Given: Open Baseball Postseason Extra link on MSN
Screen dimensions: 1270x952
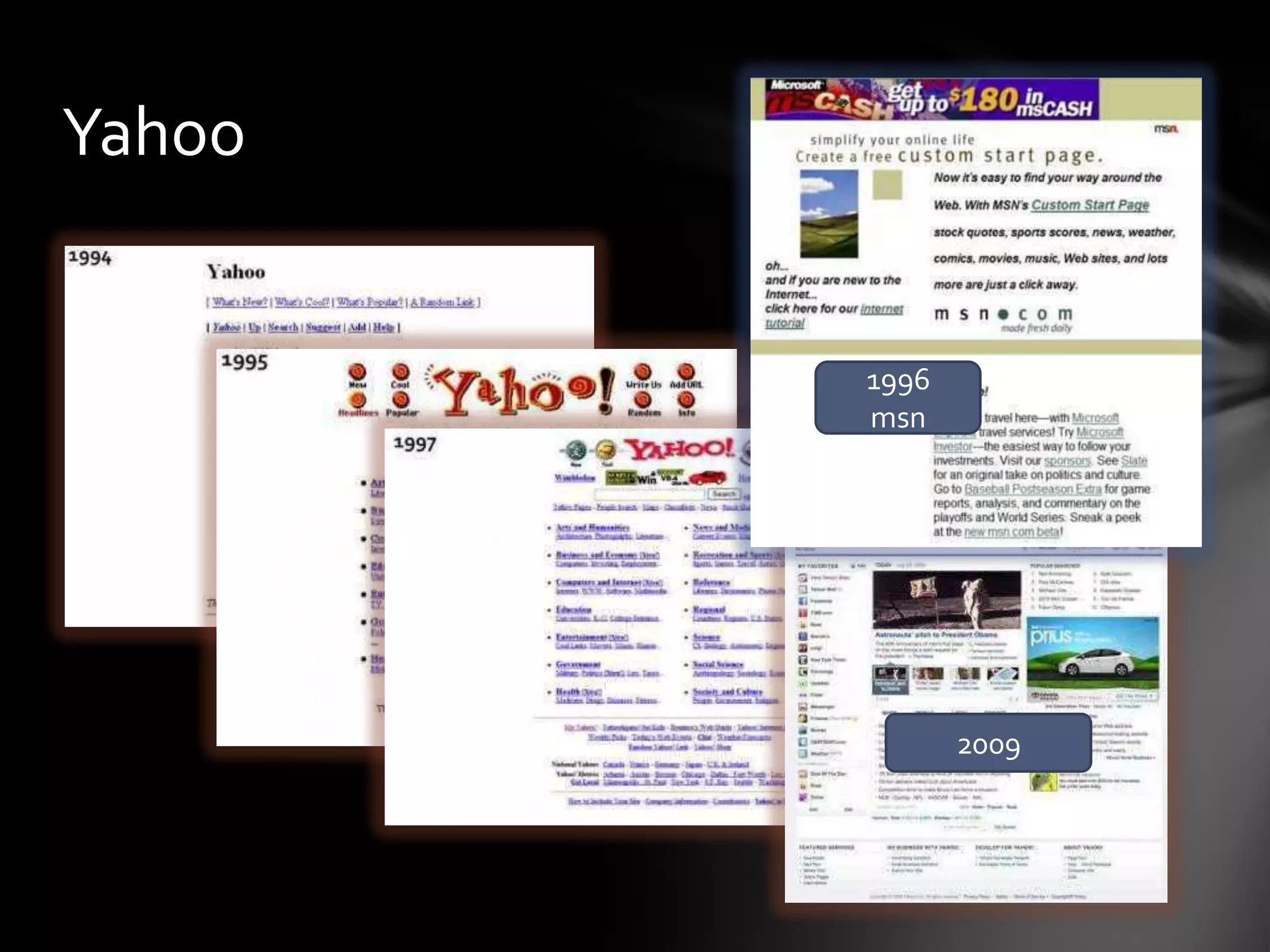Looking at the screenshot, I should pos(1032,490).
